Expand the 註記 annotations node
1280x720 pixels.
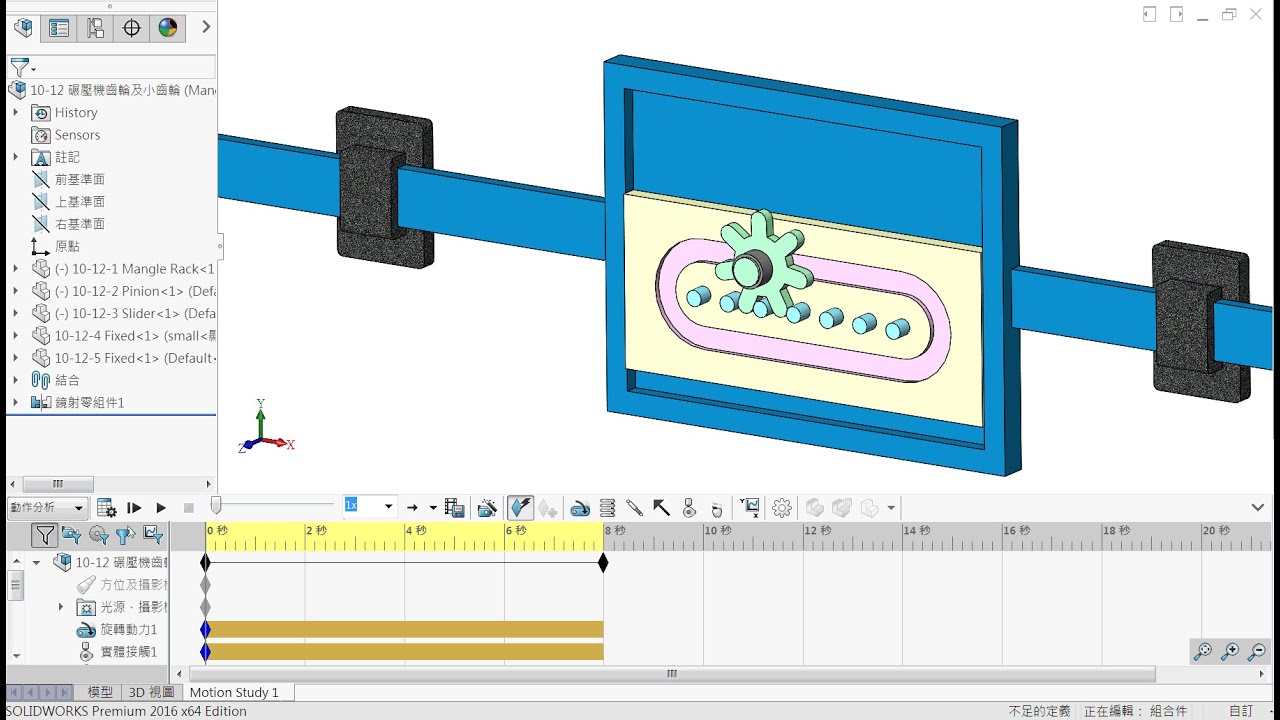pyautogui.click(x=15, y=157)
